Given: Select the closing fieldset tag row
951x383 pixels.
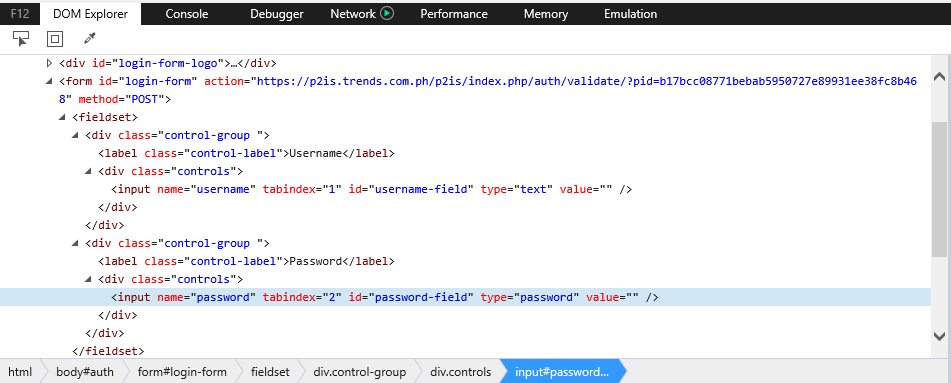Looking at the screenshot, I should coord(108,351).
